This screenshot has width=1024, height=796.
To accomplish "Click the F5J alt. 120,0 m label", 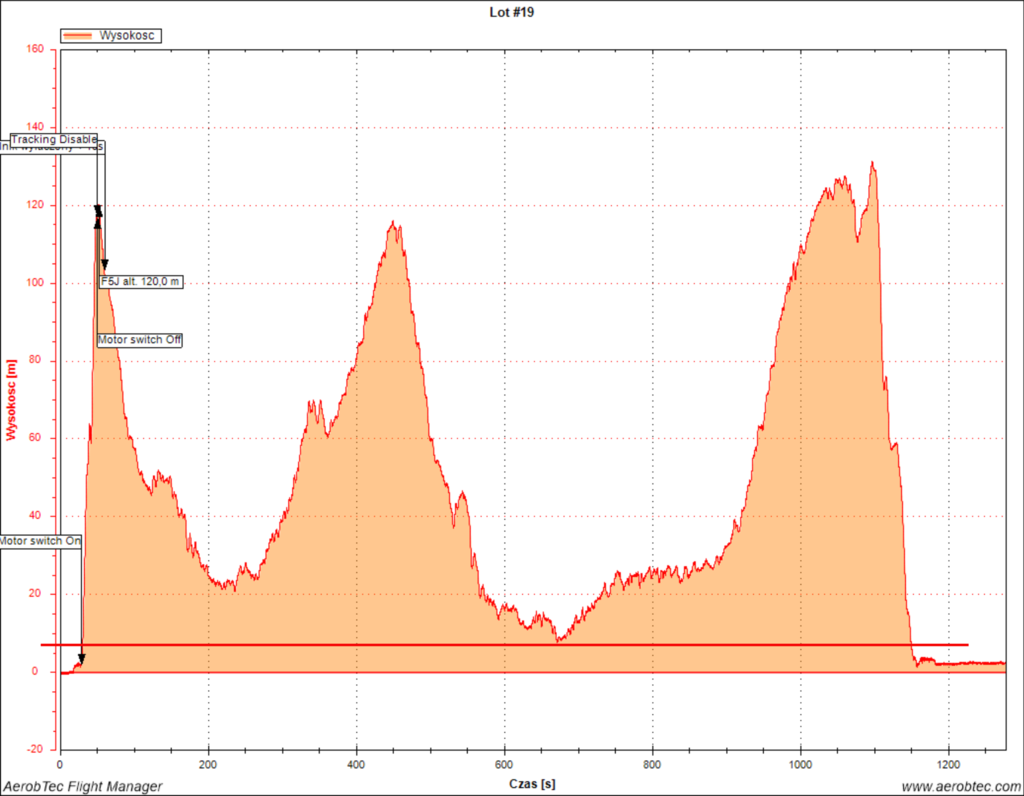I will (x=141, y=283).
